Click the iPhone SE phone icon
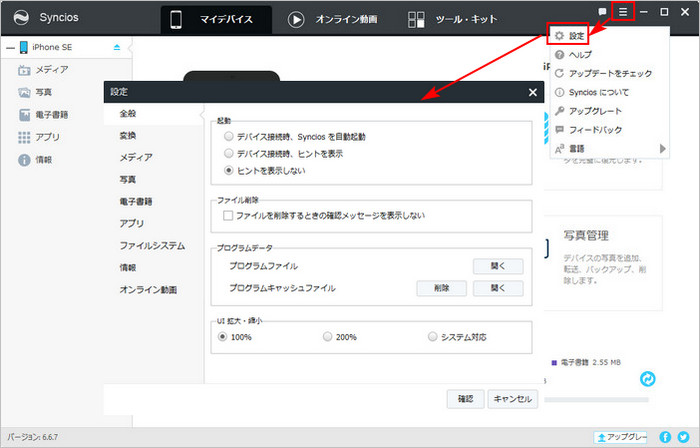700x448 pixels. (23, 47)
